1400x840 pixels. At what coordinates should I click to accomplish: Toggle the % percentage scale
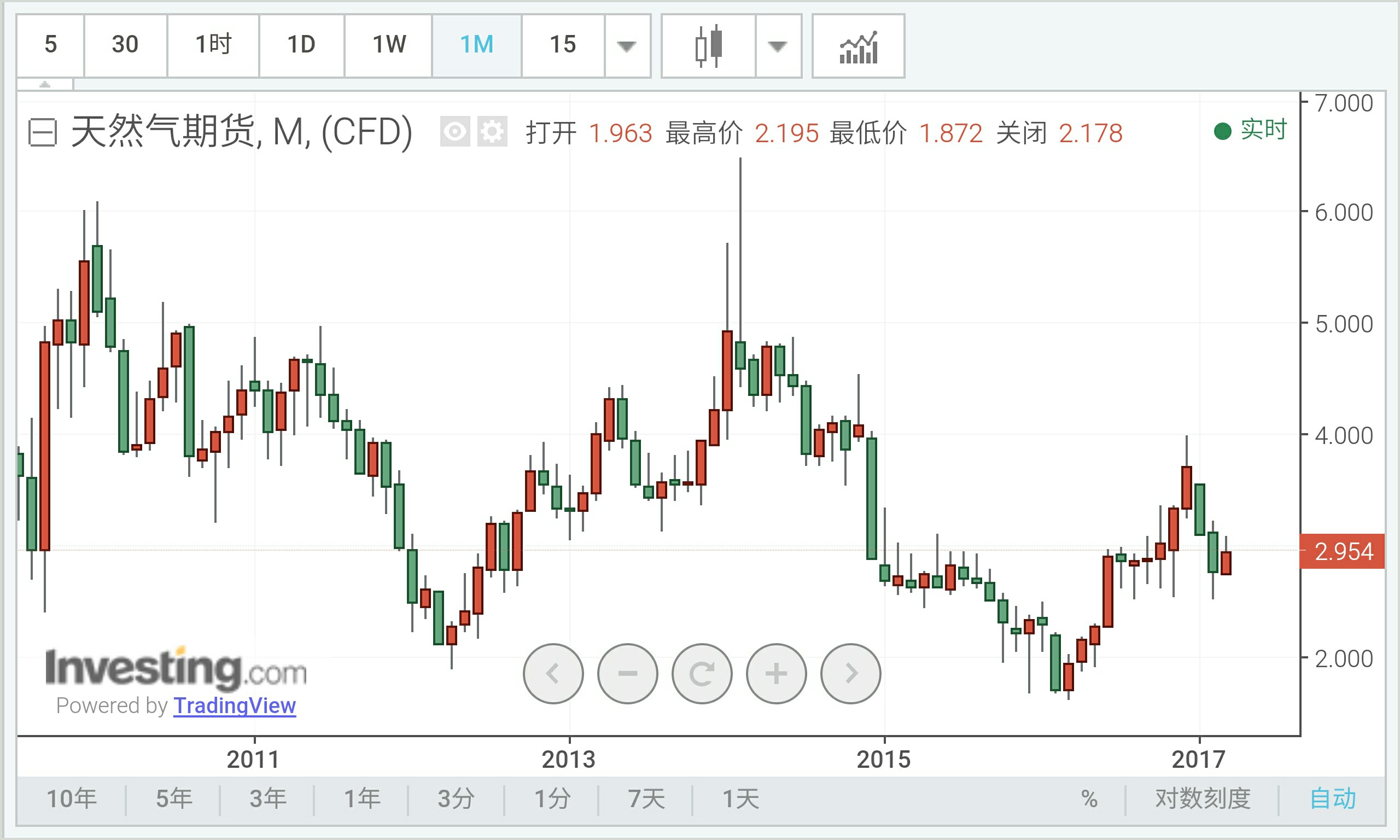[1089, 798]
